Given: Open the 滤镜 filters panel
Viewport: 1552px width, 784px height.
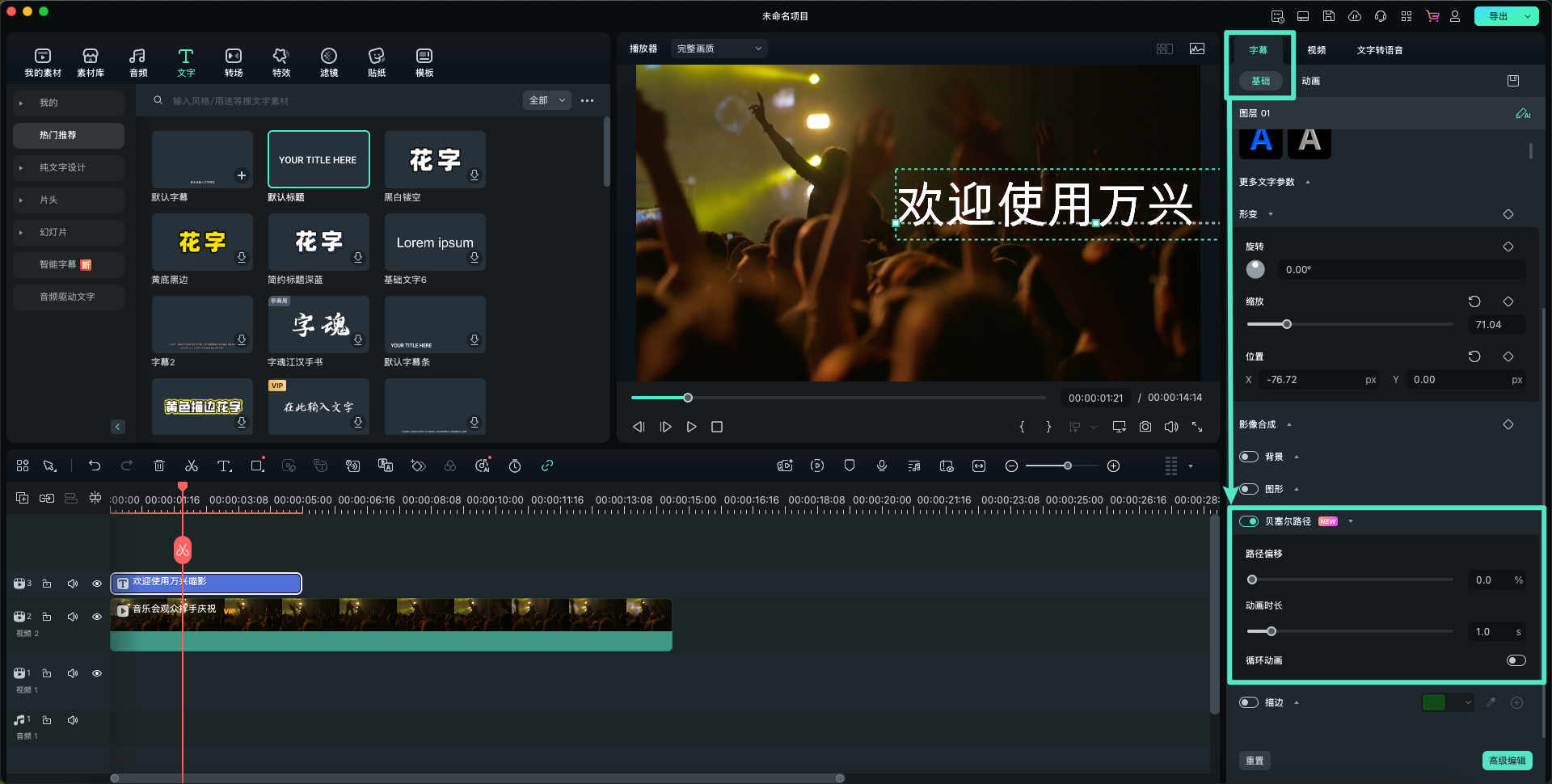Looking at the screenshot, I should (x=328, y=62).
